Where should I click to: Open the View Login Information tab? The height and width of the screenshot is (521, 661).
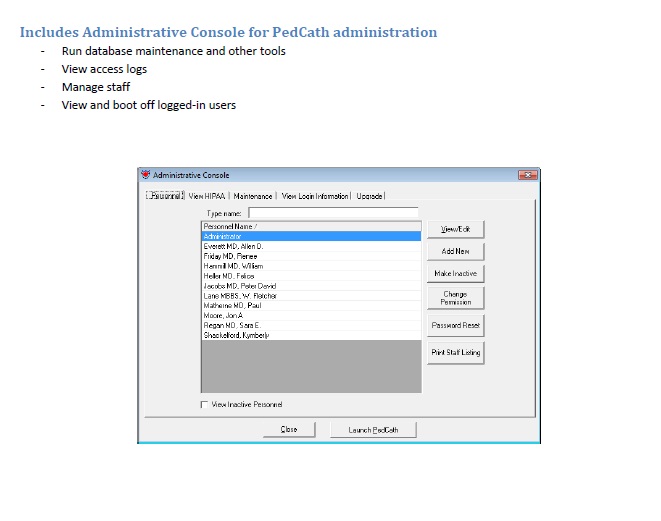coord(315,196)
